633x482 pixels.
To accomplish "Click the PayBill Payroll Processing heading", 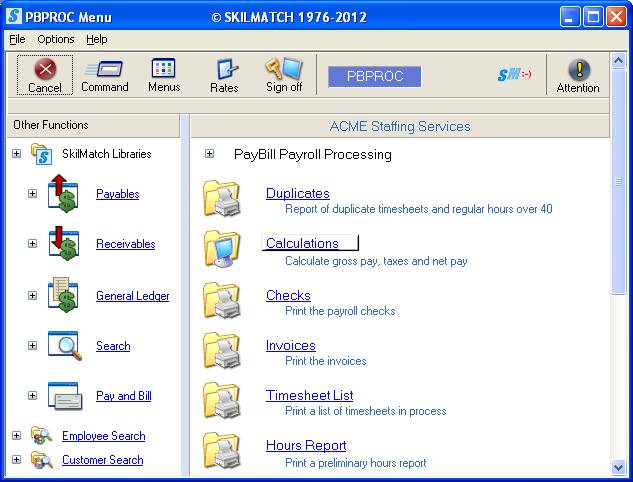I will [312, 155].
